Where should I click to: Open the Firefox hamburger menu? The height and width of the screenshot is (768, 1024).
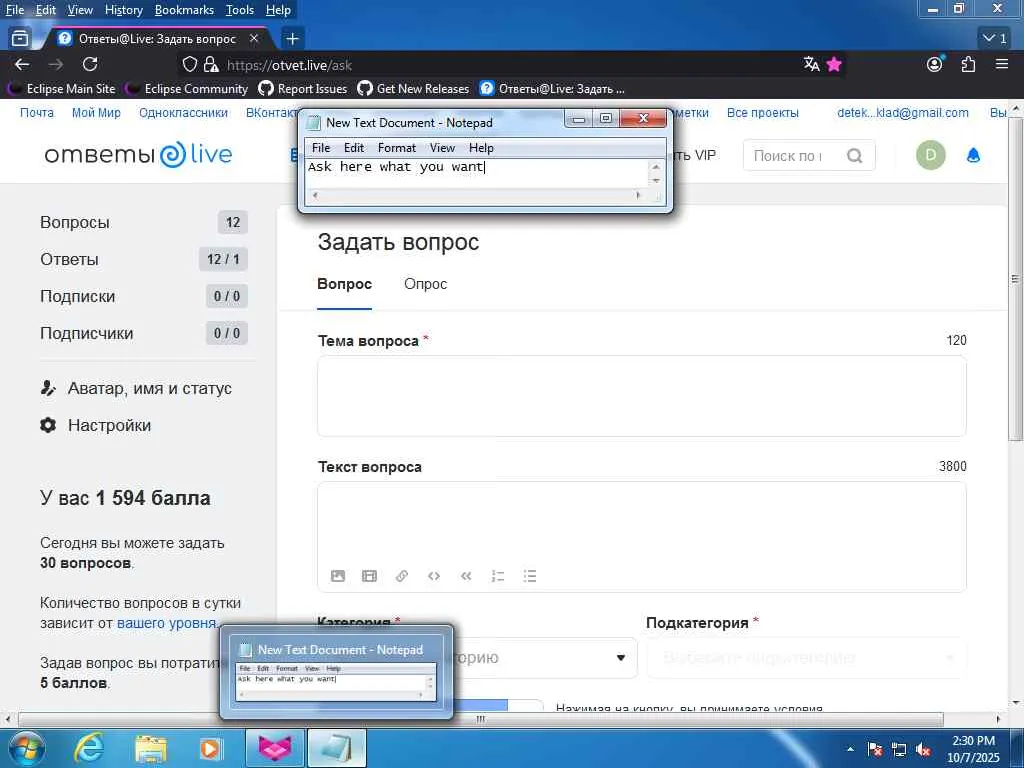1001,64
